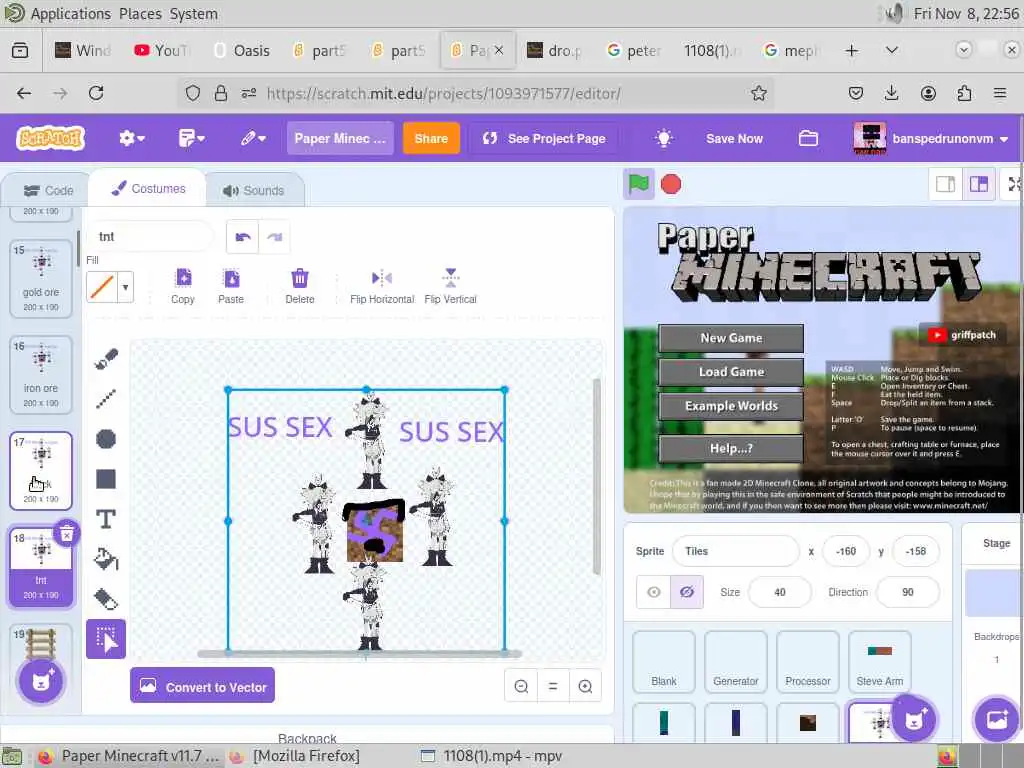The height and width of the screenshot is (768, 1024).
Task: Switch to large stage layout
Action: (x=978, y=185)
